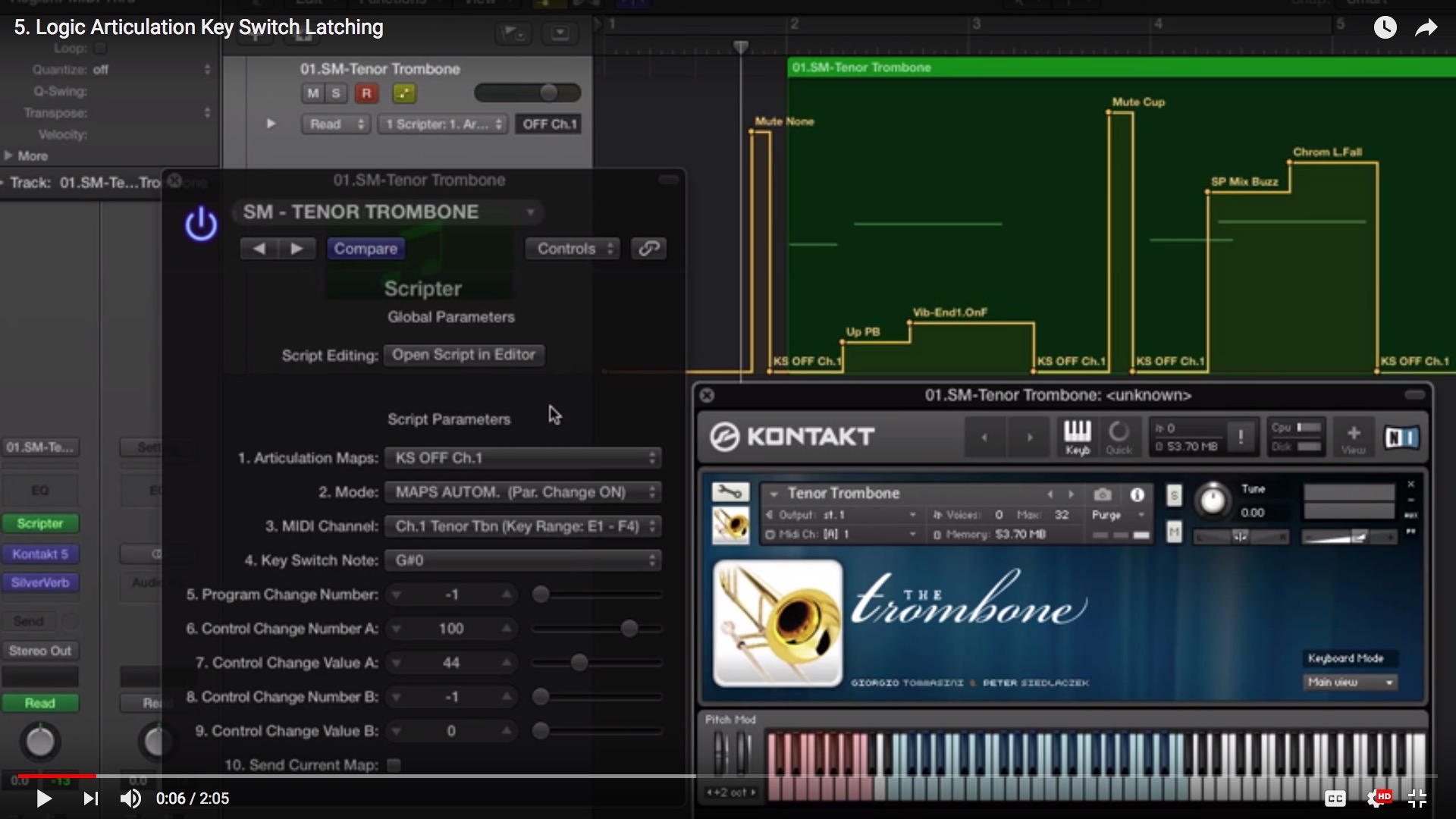Click the Scripter plugin power button
This screenshot has width=1456, height=819.
pos(201,224)
